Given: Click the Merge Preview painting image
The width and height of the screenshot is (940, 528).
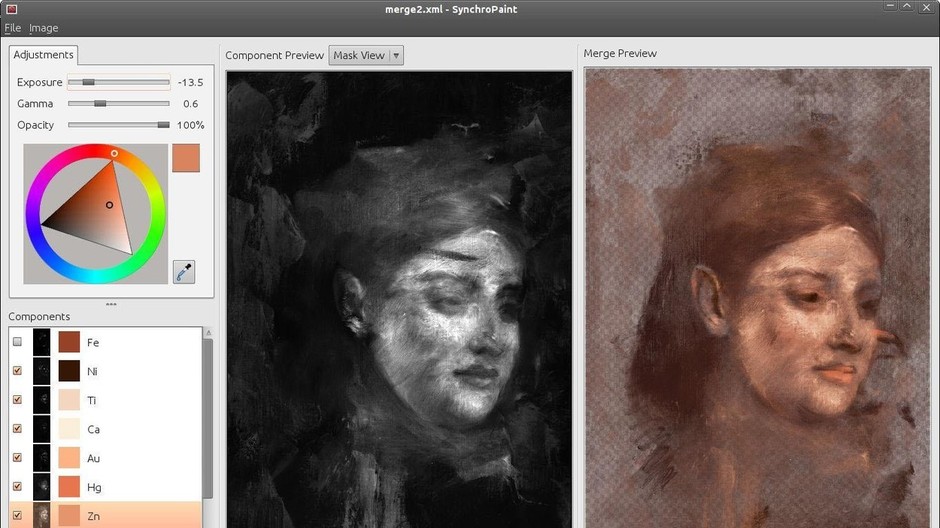Looking at the screenshot, I should point(758,298).
